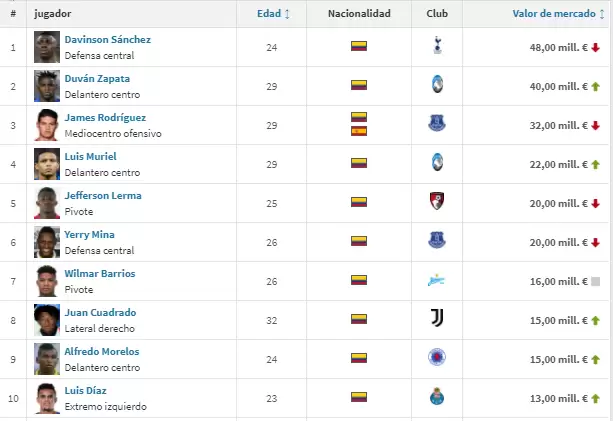Click Tottenham club crest for Davinson Sánchez
The height and width of the screenshot is (421, 613).
[x=436, y=46]
